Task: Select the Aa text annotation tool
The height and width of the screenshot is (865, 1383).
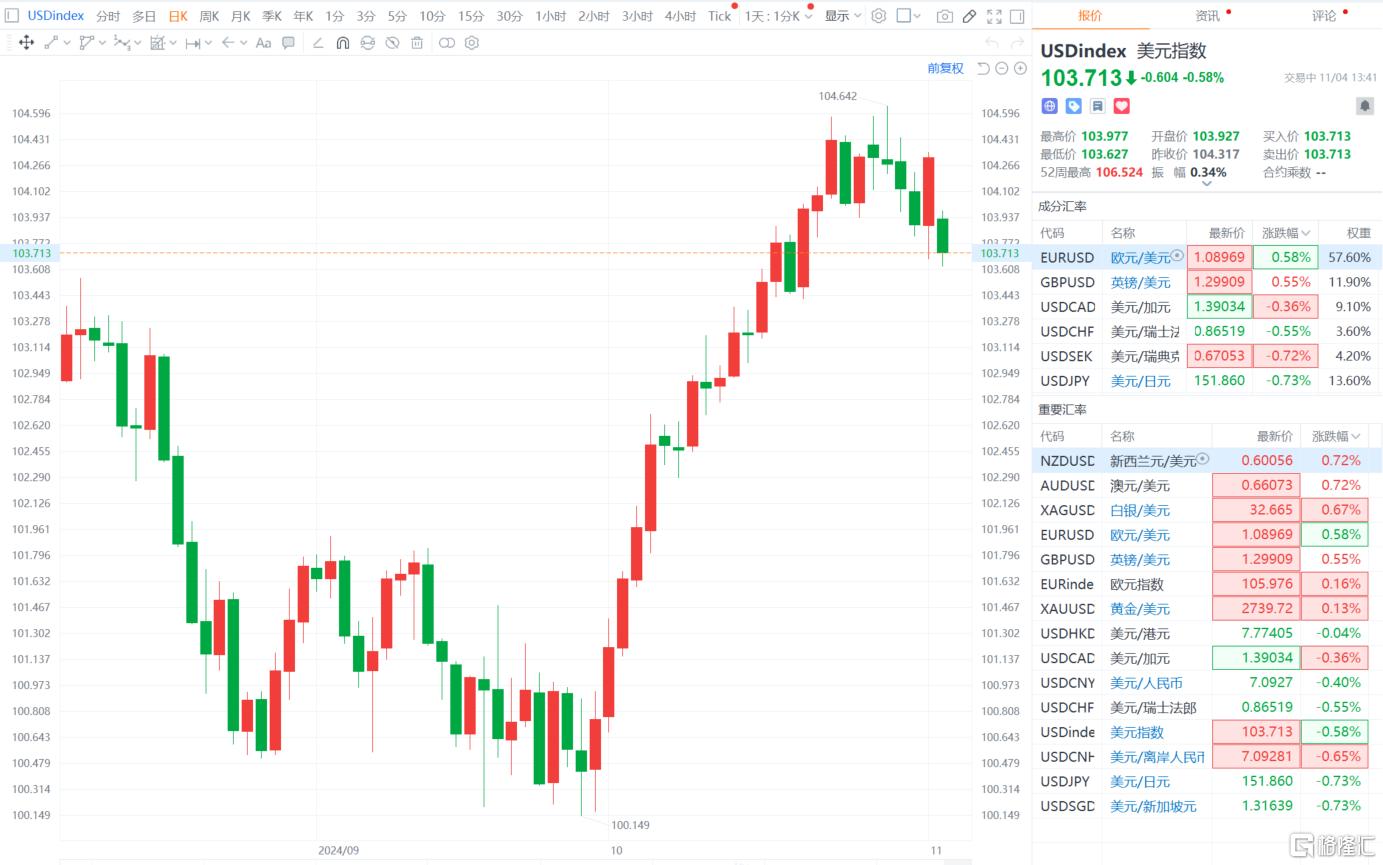Action: pos(263,43)
